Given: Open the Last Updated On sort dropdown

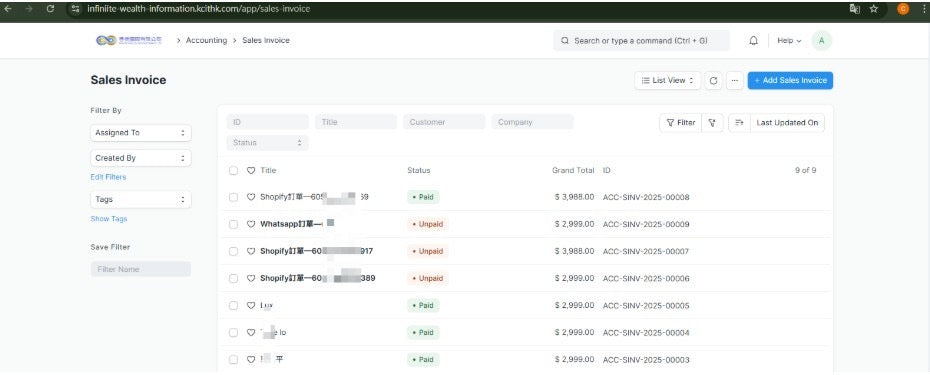Looking at the screenshot, I should tap(787, 123).
